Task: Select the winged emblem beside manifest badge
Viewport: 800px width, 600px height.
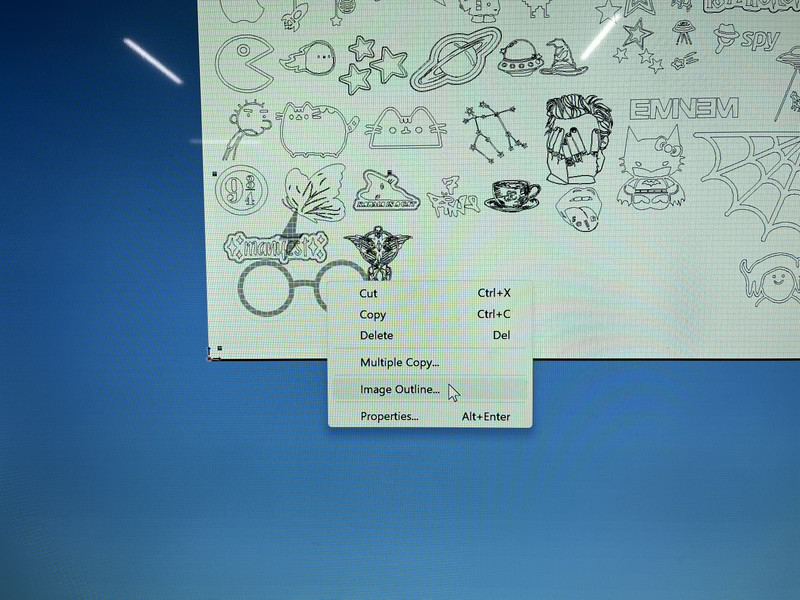Action: (x=378, y=254)
